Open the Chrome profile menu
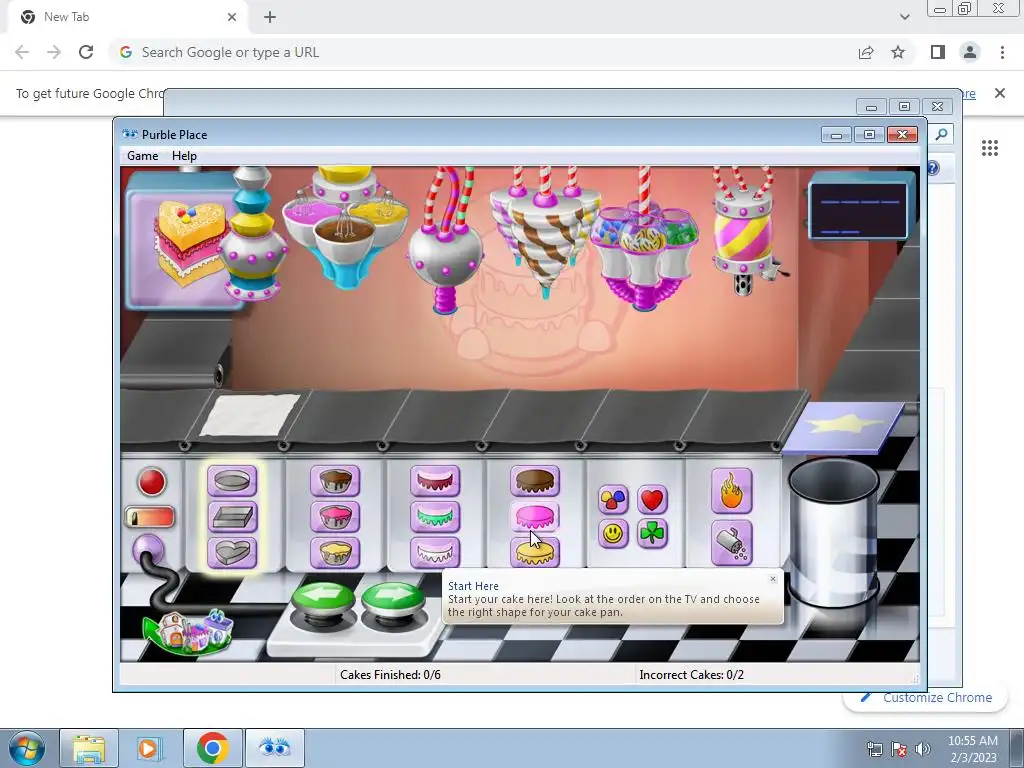 tap(970, 52)
